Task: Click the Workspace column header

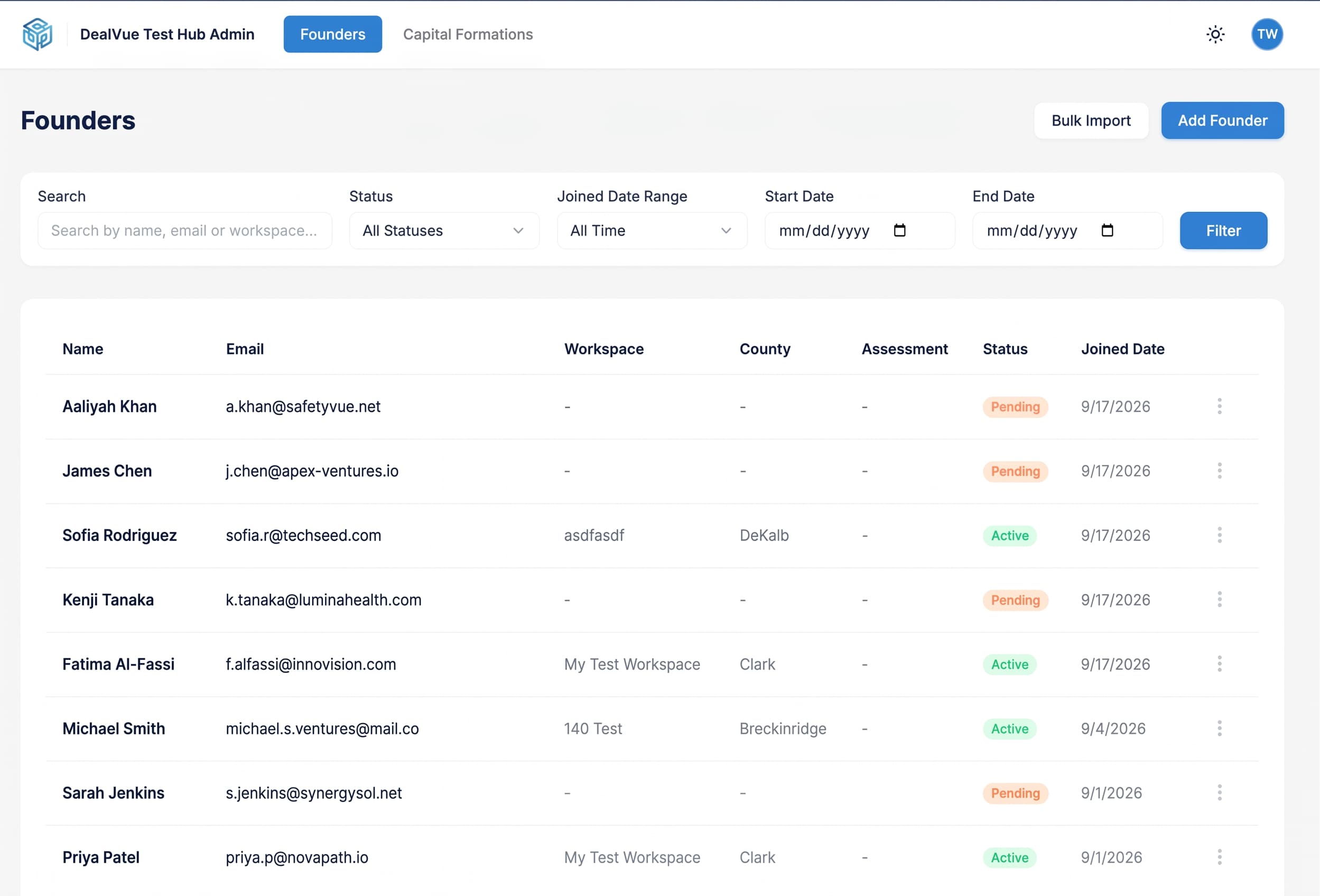Action: [604, 349]
